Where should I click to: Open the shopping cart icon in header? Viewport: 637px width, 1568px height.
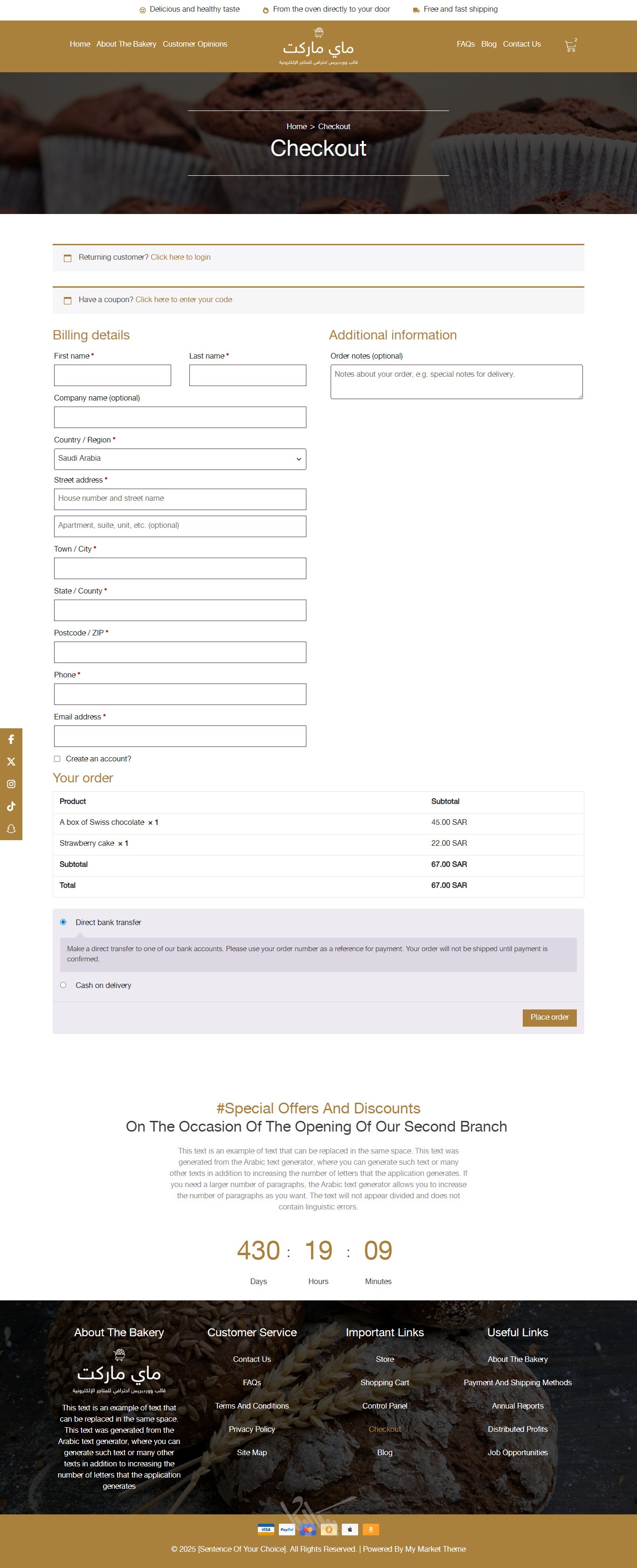570,46
